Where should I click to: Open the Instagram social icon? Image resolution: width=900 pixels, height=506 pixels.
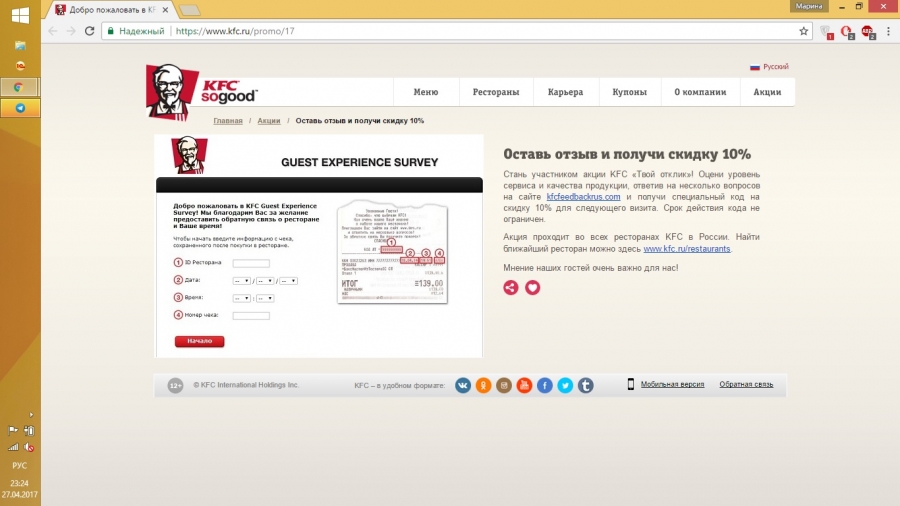click(x=504, y=386)
